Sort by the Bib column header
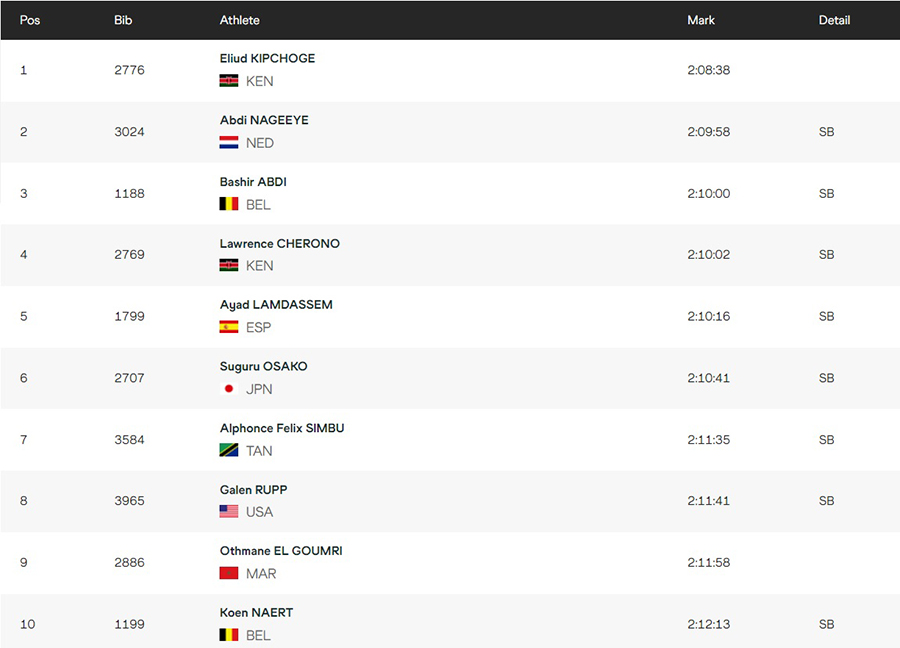900x648 pixels. [123, 20]
